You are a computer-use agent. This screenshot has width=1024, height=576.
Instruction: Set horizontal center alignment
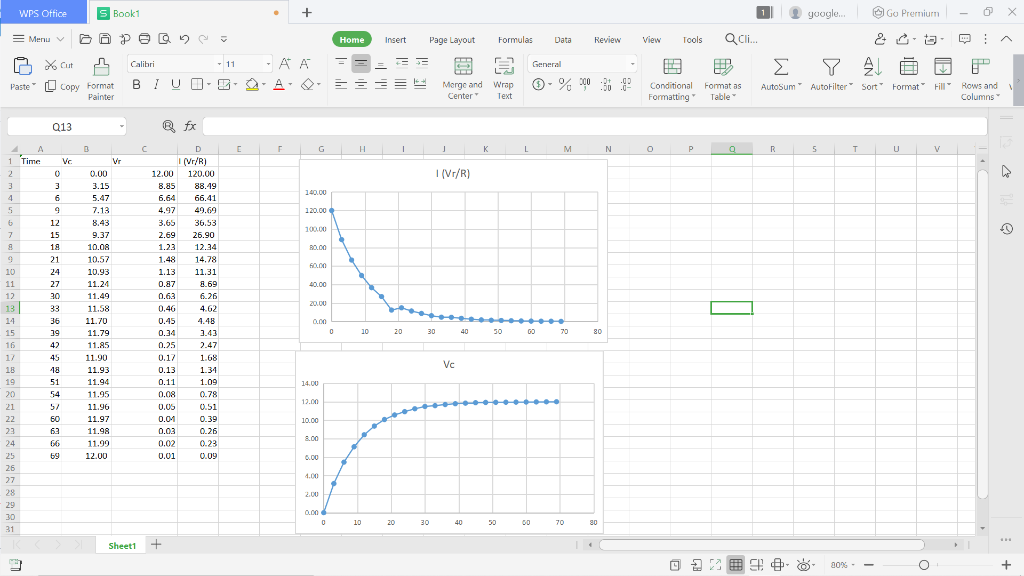pos(360,84)
